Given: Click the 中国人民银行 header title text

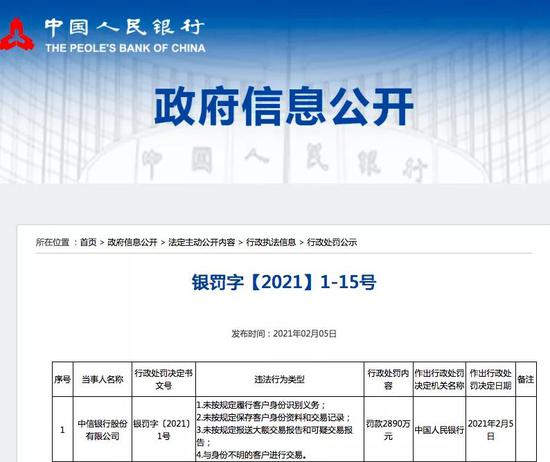Looking at the screenshot, I should click(125, 28).
